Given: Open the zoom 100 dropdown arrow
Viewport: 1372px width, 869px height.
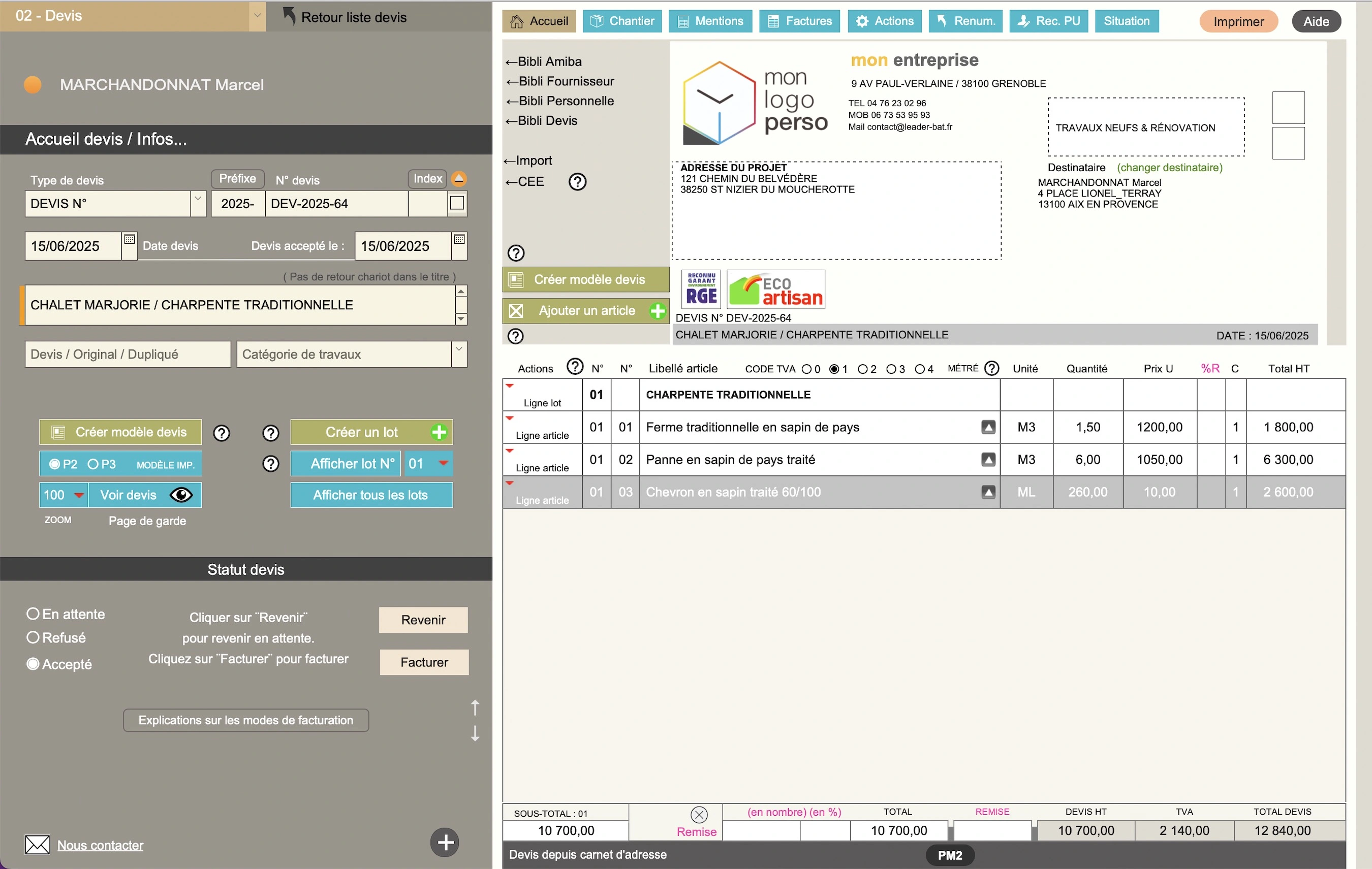Looking at the screenshot, I should pos(79,495).
